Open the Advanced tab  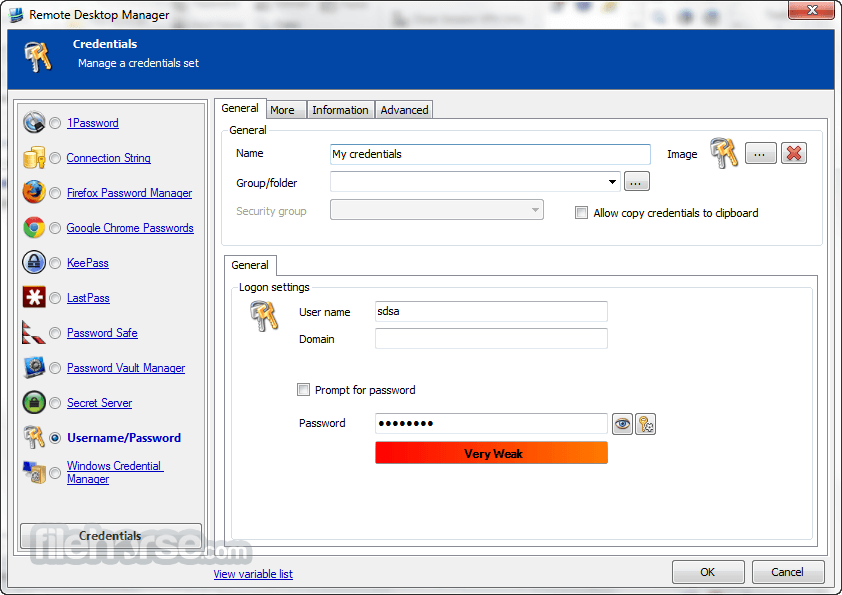click(x=404, y=110)
